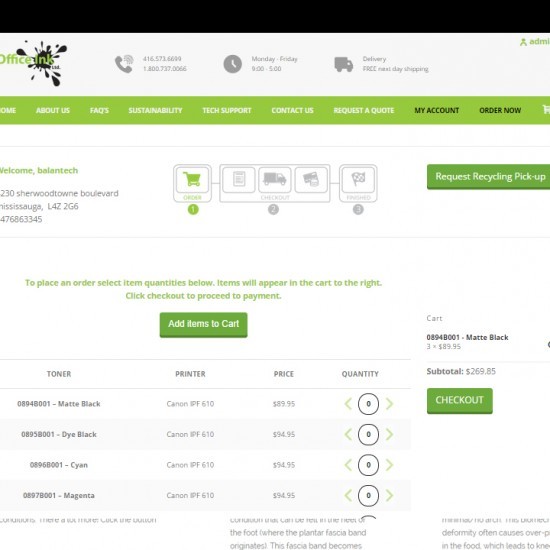Increase Cyan toner quantity with right arrow

389,465
